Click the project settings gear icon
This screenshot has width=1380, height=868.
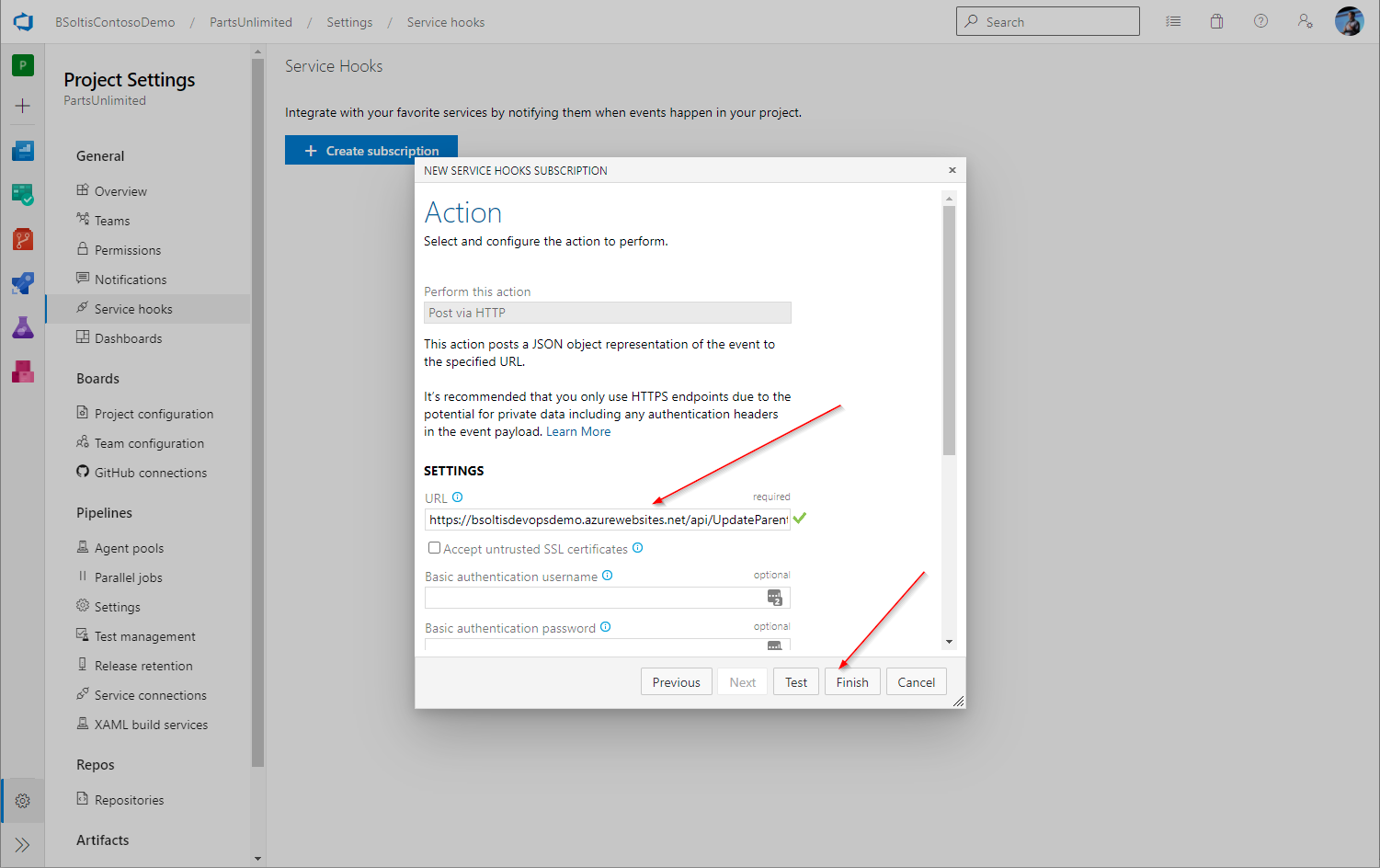pos(23,801)
